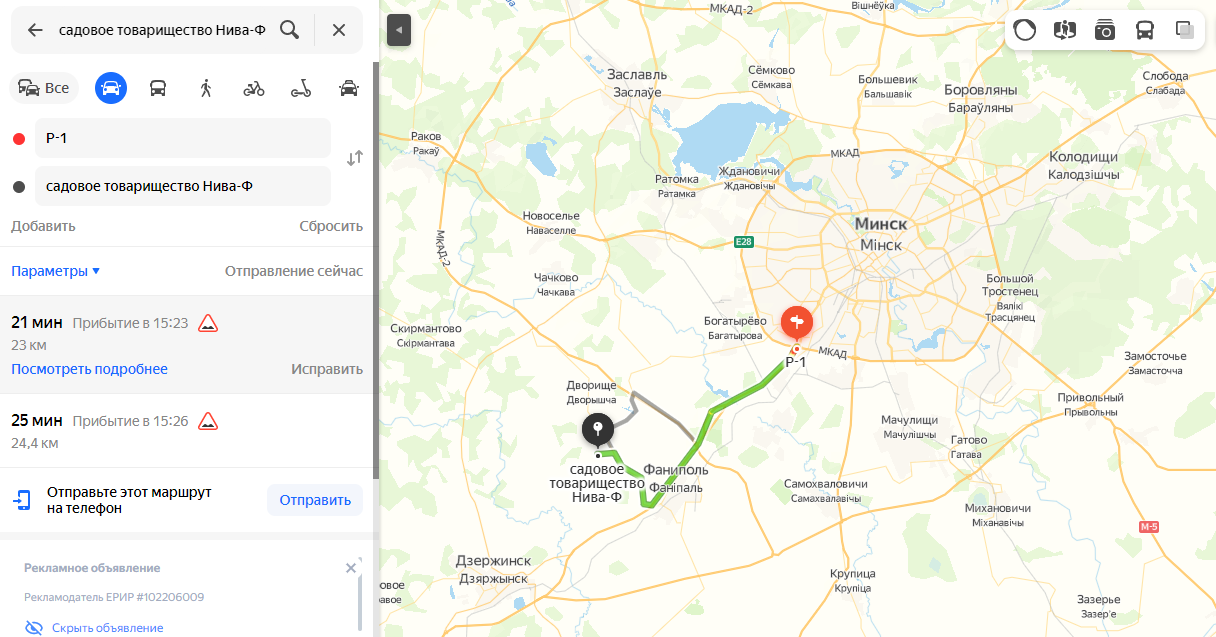The width and height of the screenshot is (1216, 637).
Task: Click the side panel vertical scrollbar
Action: click(x=376, y=270)
